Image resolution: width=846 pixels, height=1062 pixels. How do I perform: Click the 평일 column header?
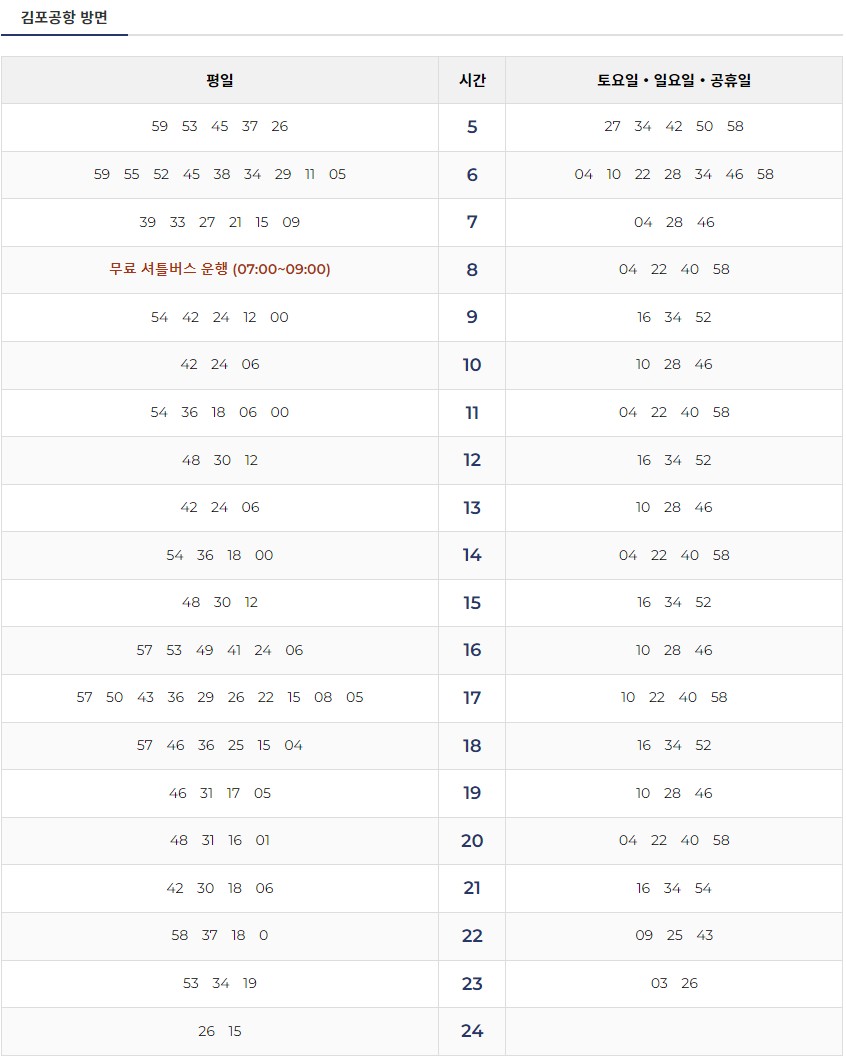coord(220,80)
